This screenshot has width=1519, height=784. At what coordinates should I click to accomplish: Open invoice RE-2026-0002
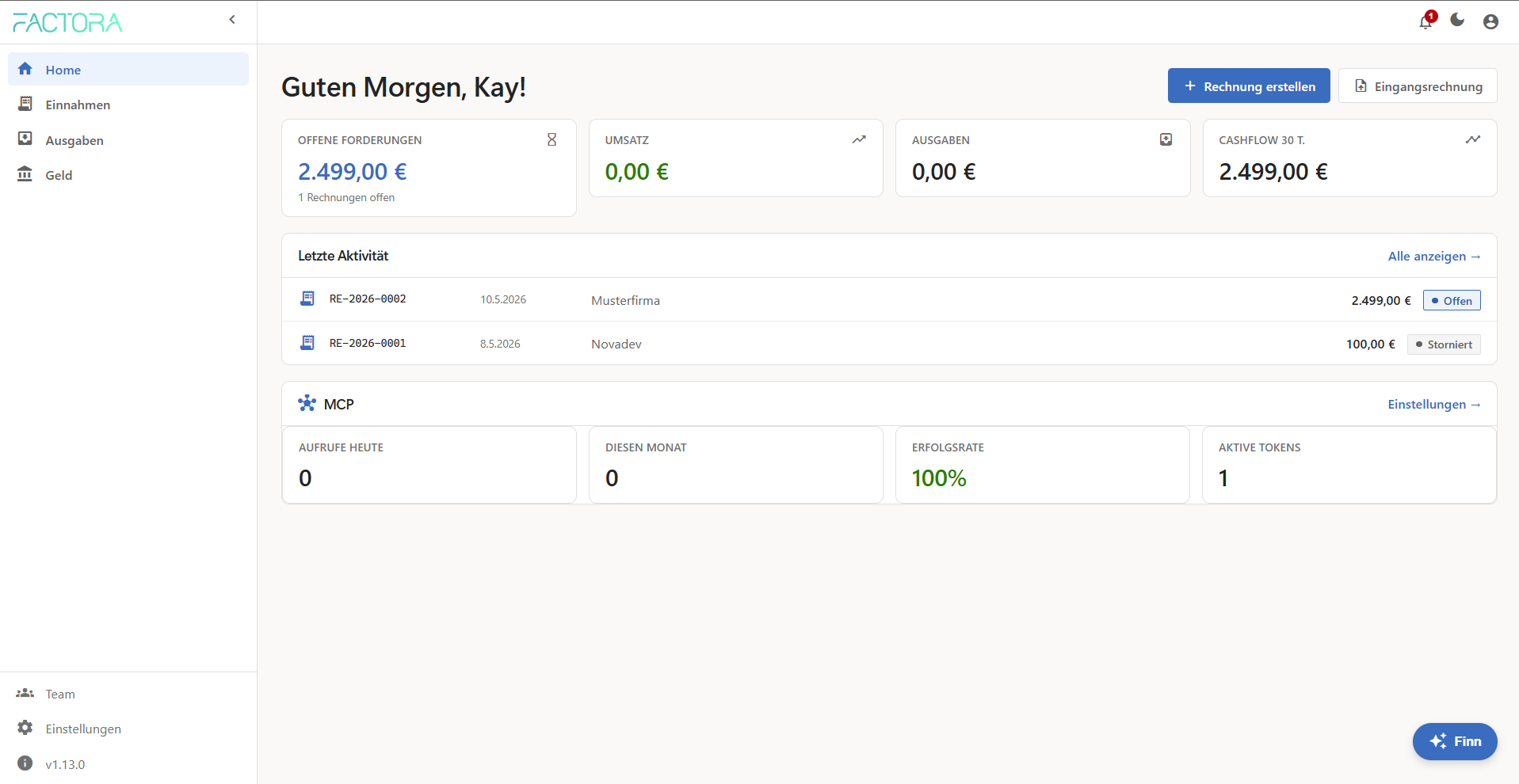click(x=368, y=299)
